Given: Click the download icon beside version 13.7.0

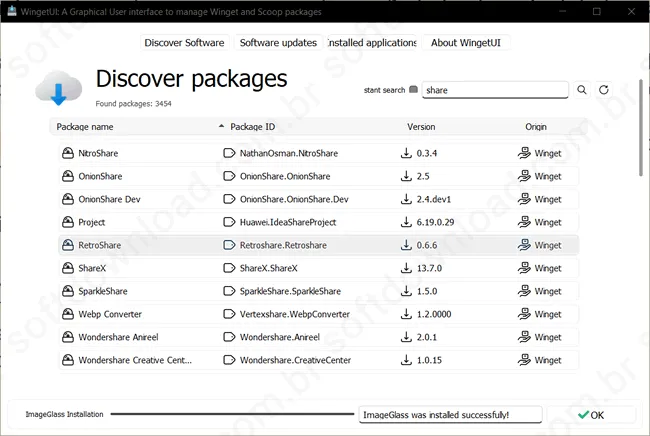Looking at the screenshot, I should tap(406, 268).
